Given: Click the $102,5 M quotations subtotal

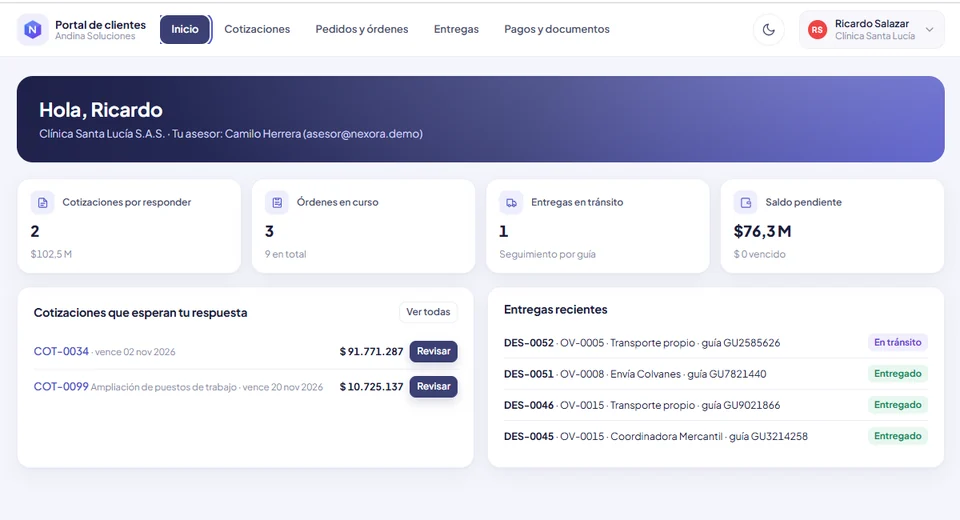Looking at the screenshot, I should tap(51, 254).
